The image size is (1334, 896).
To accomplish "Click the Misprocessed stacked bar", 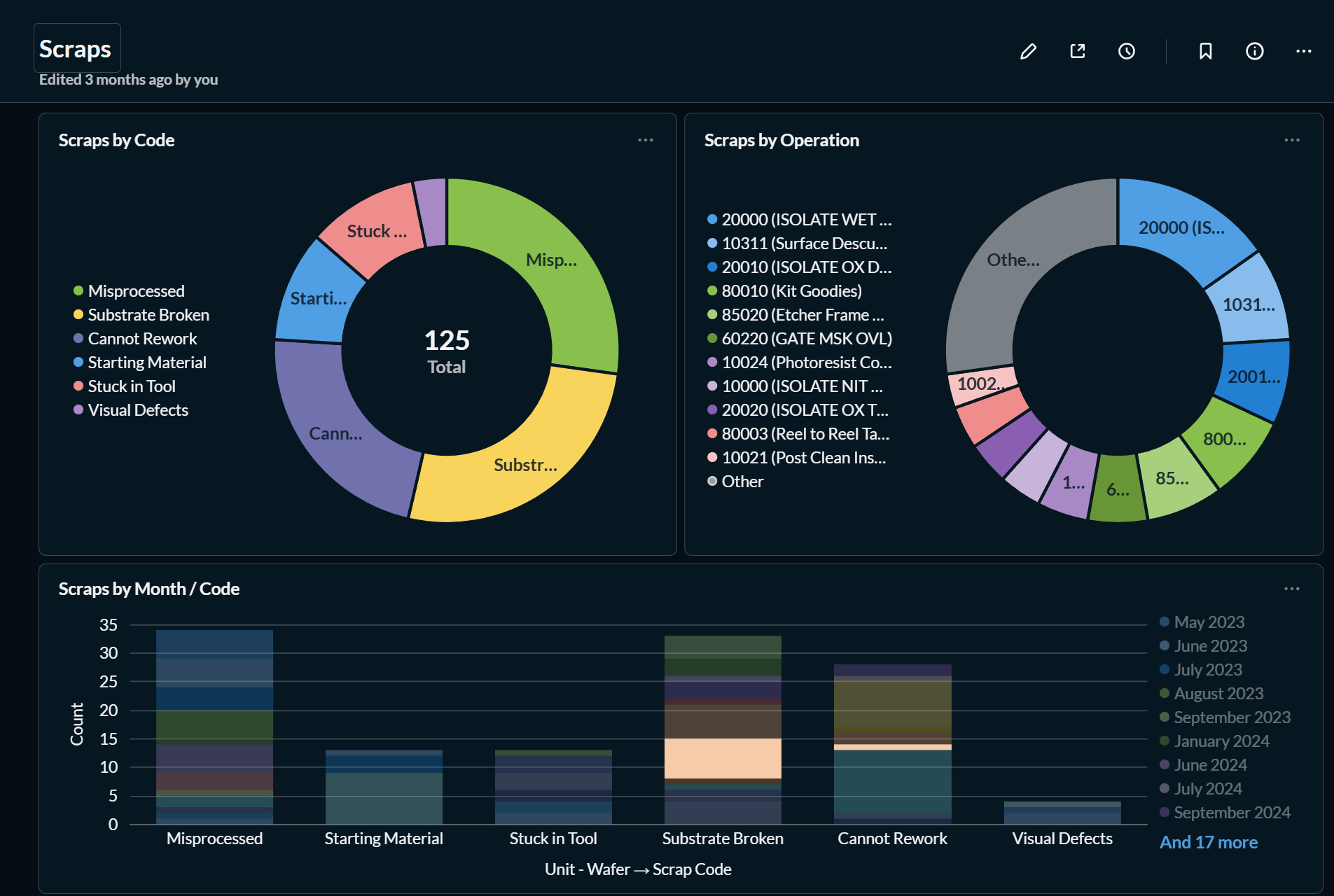I will [214, 727].
